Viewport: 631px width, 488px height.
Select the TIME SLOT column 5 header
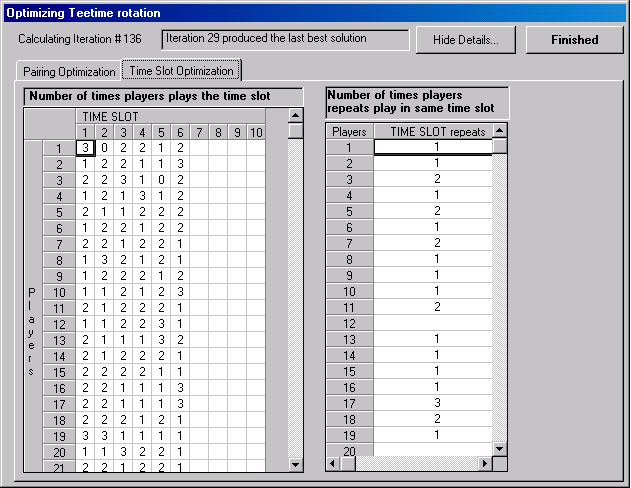(x=161, y=132)
